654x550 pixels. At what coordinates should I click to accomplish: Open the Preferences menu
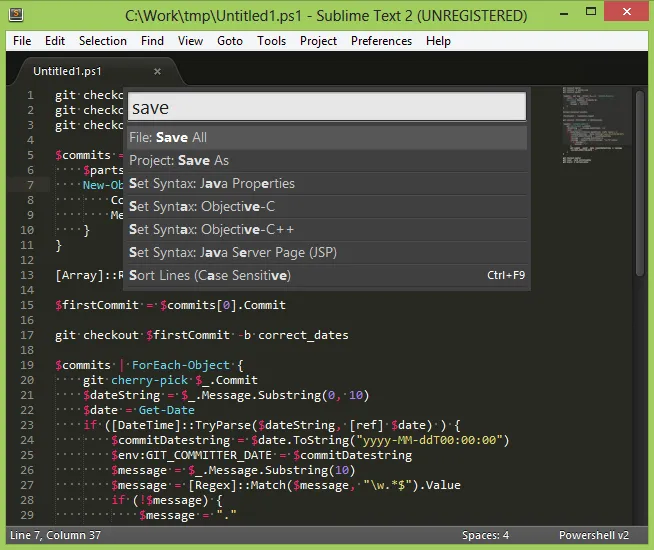coord(381,41)
